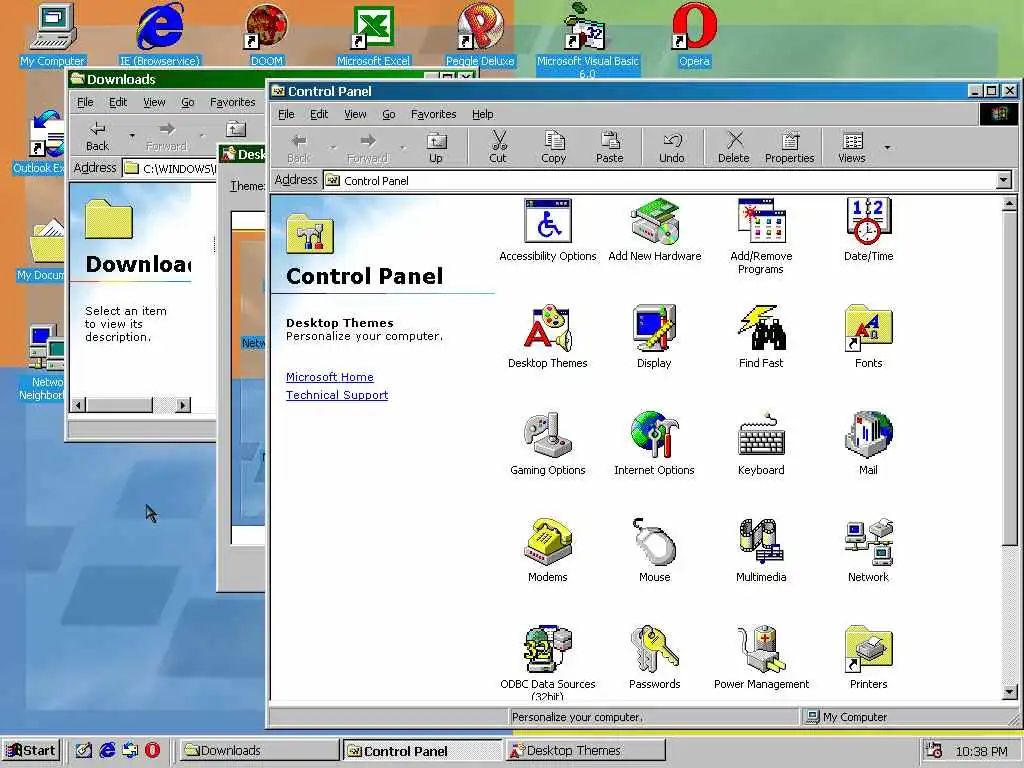Follow the Microsoft Home link
The width and height of the screenshot is (1024, 768).
(330, 377)
